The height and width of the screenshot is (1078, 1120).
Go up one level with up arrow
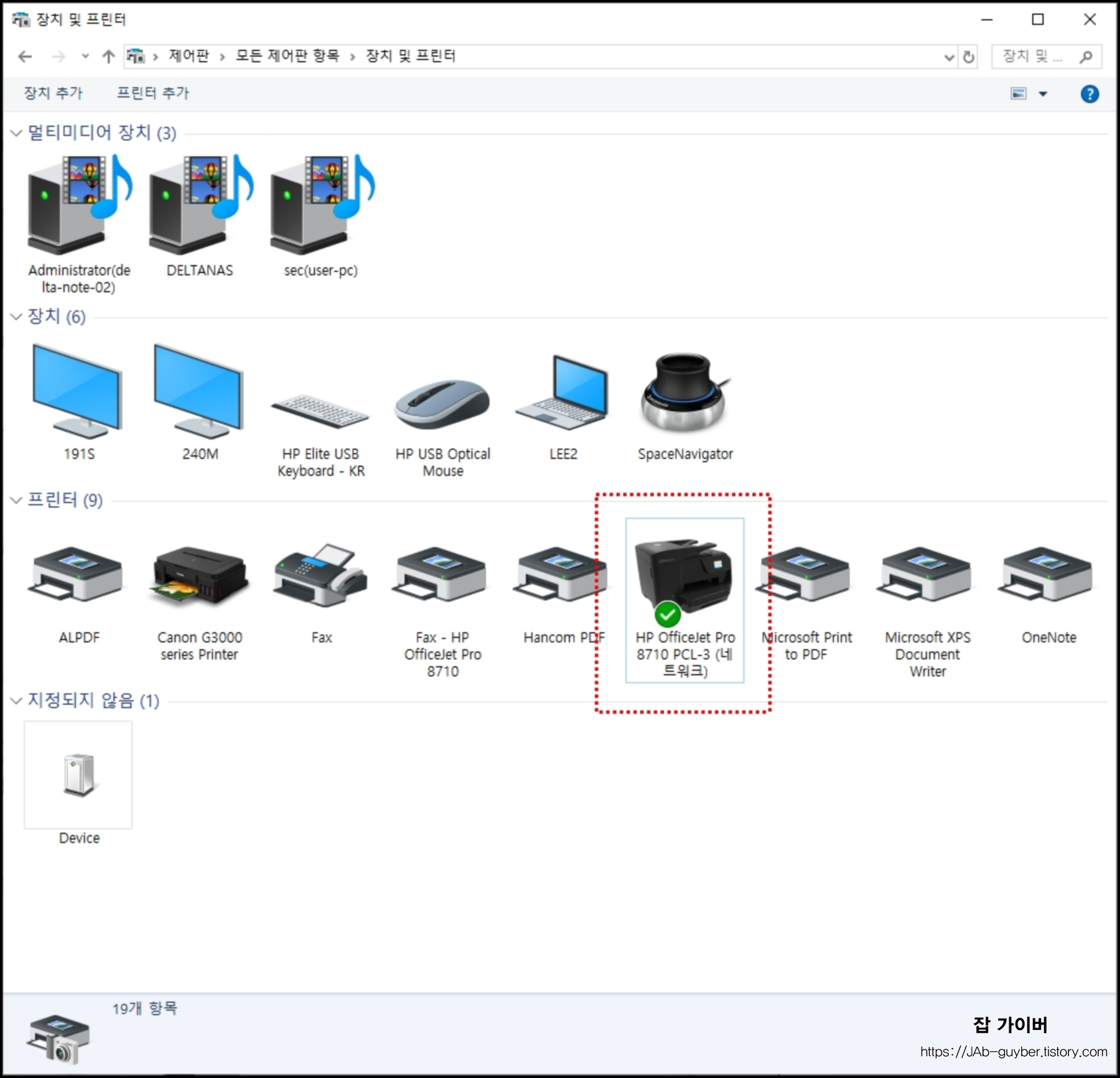coord(108,57)
